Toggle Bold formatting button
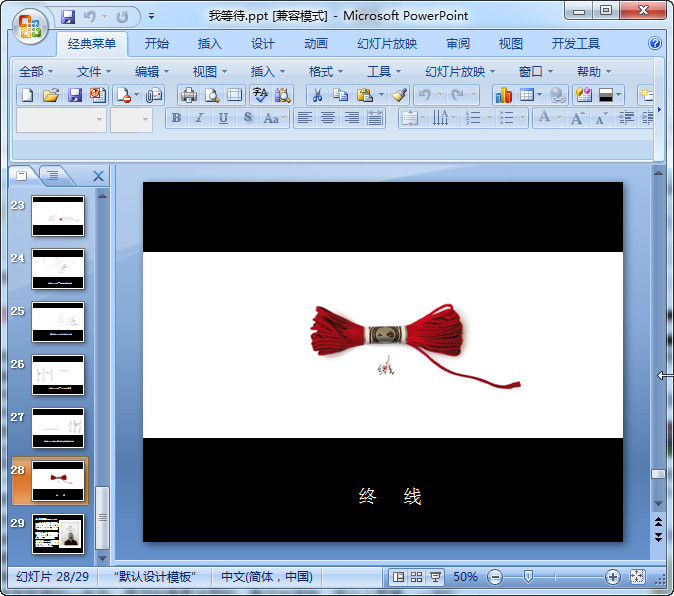This screenshot has width=674, height=596. pos(177,118)
